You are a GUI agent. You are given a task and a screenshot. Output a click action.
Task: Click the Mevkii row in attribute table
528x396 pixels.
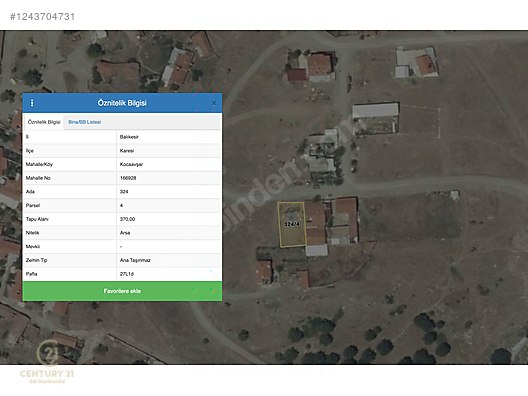tap(122, 246)
